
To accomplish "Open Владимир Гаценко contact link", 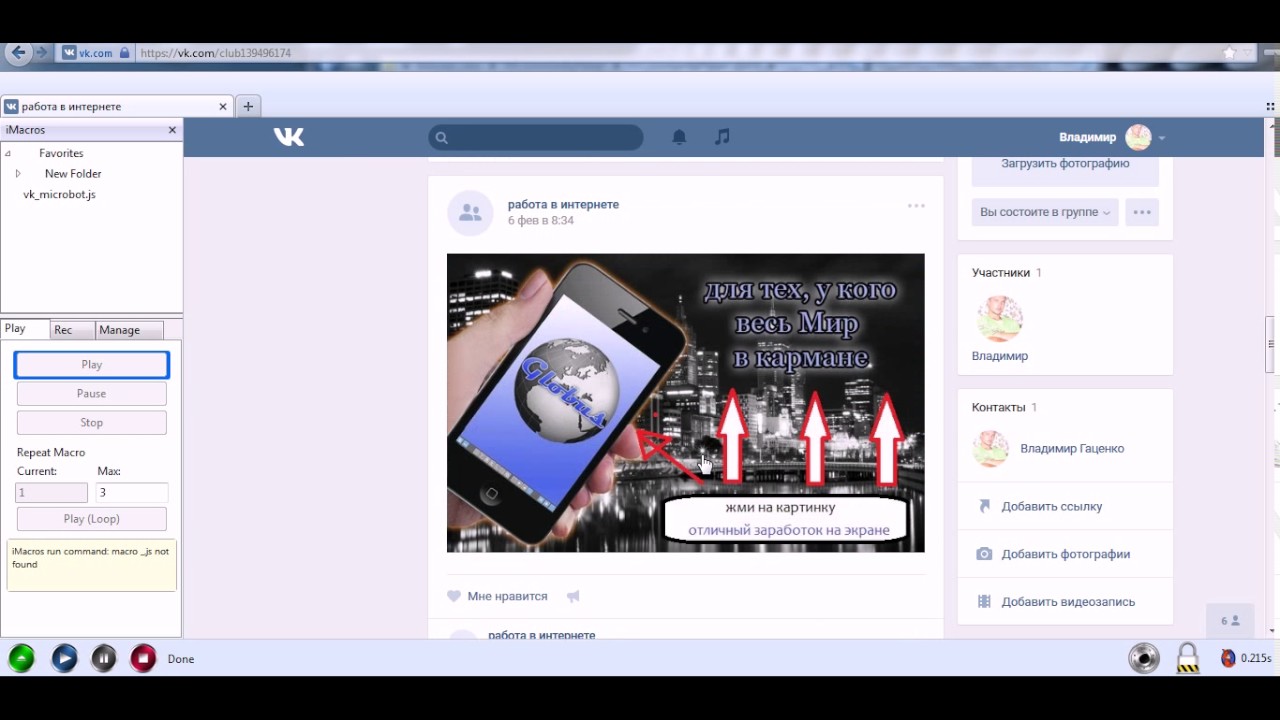I will coord(1072,449).
